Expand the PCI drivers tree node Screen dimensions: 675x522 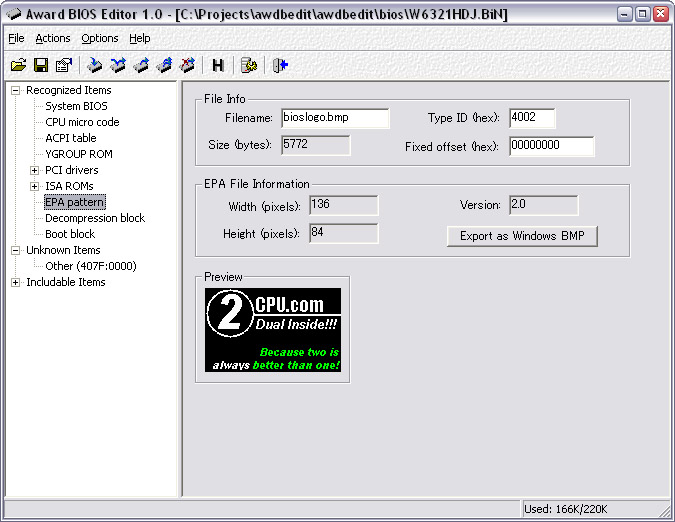(x=35, y=170)
